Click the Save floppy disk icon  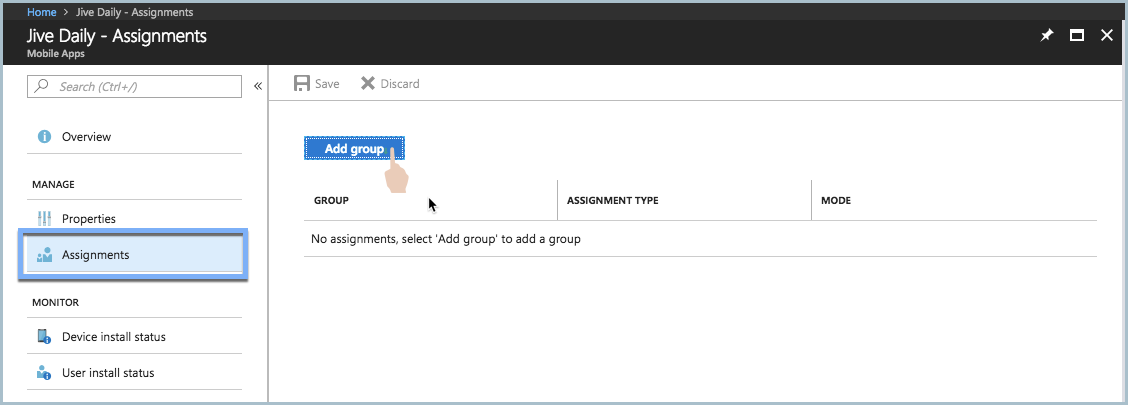pyautogui.click(x=301, y=83)
